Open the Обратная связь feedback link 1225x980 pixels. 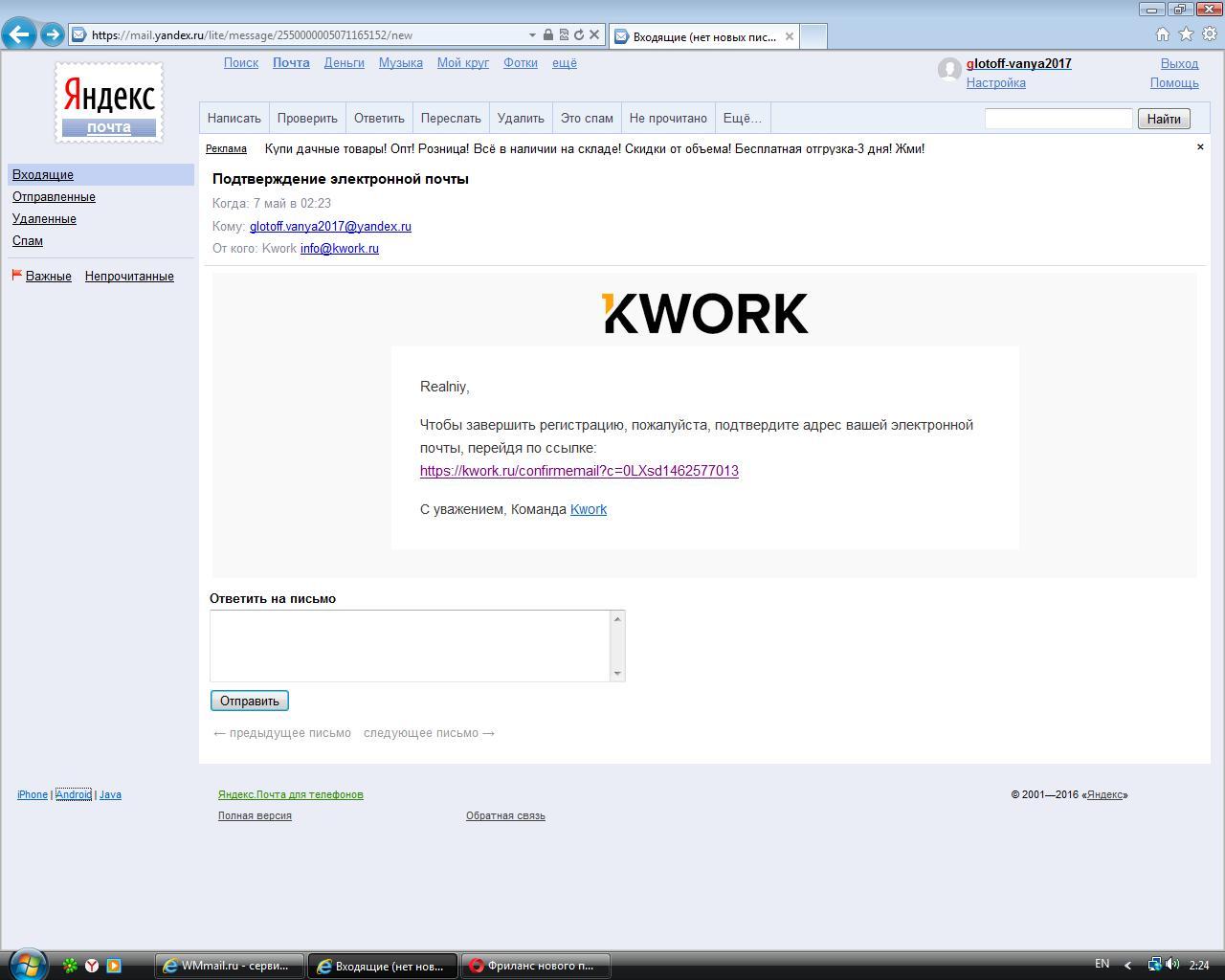pos(505,815)
